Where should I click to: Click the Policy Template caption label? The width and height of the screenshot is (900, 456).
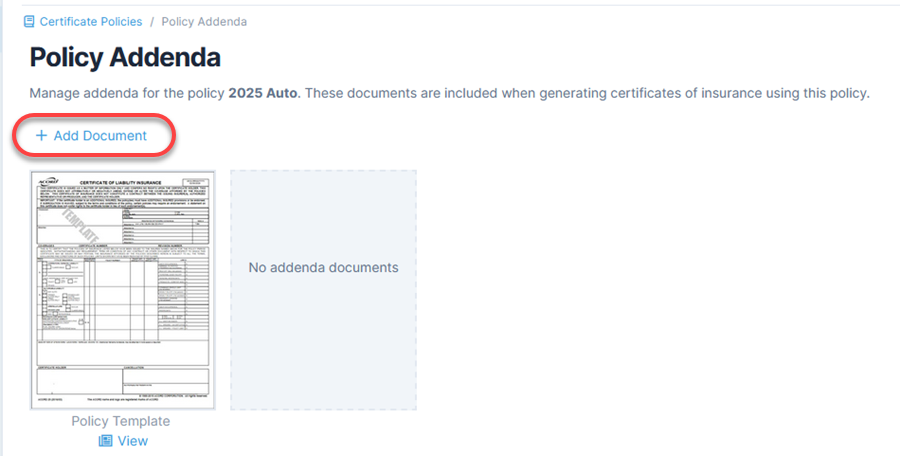(x=121, y=421)
